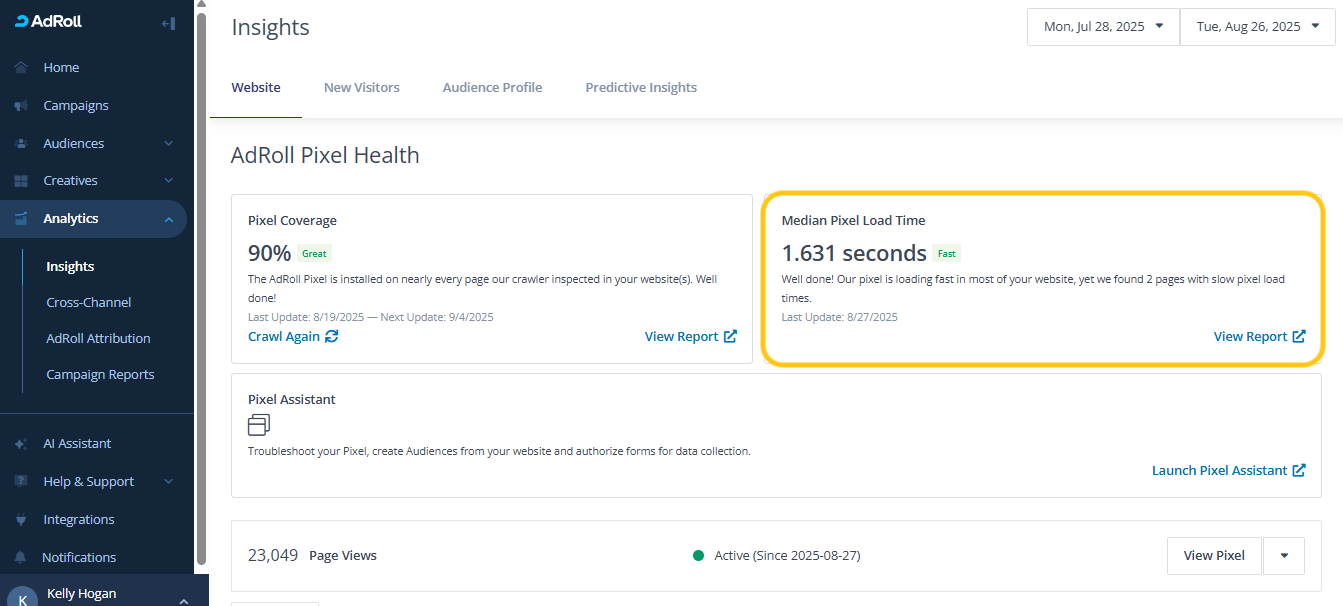This screenshot has height=606, width=1343.
Task: Click the Creatives grid icon
Action: (x=21, y=181)
